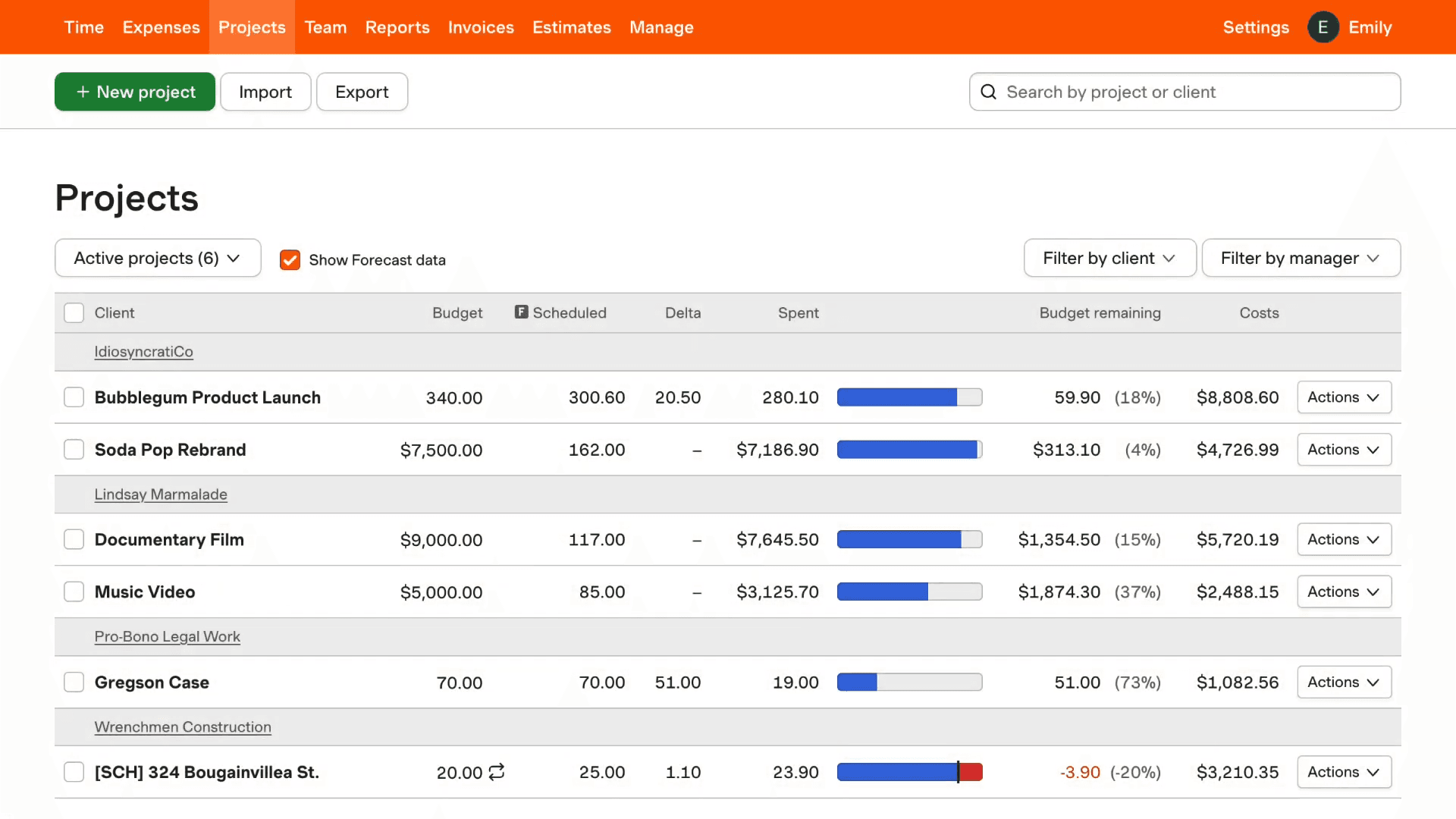
Task: Tick the Documentary Film row checkbox
Action: [74, 539]
